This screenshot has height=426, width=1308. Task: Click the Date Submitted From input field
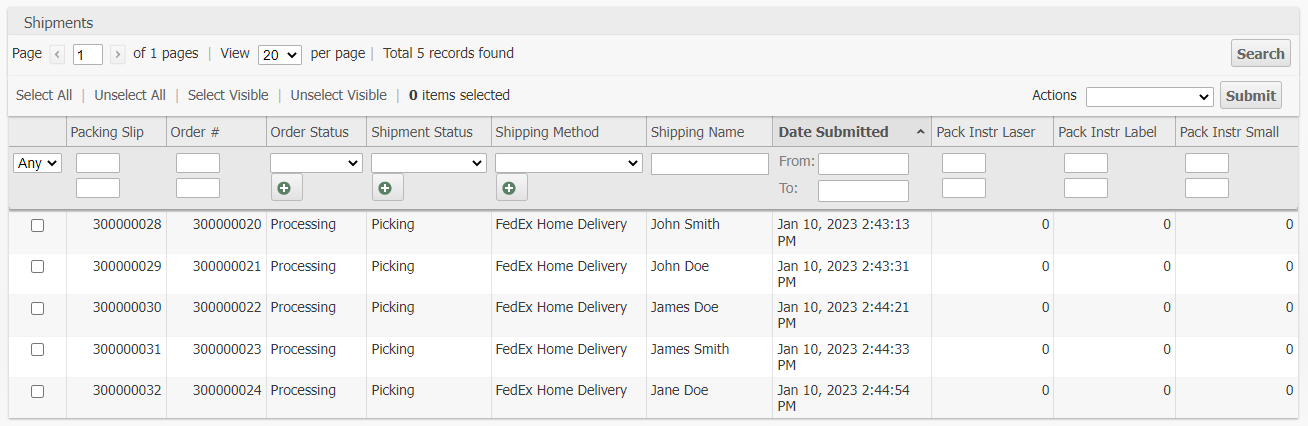coord(863,164)
